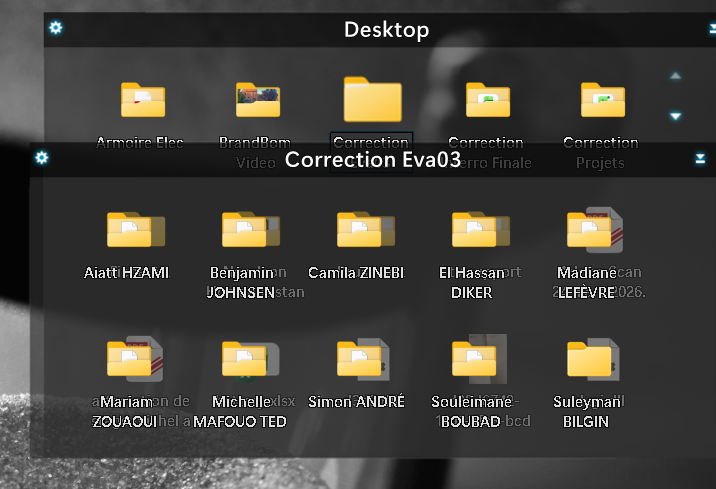Collapse the Correction Eva03 panel
Image resolution: width=716 pixels, height=489 pixels.
(x=700, y=158)
